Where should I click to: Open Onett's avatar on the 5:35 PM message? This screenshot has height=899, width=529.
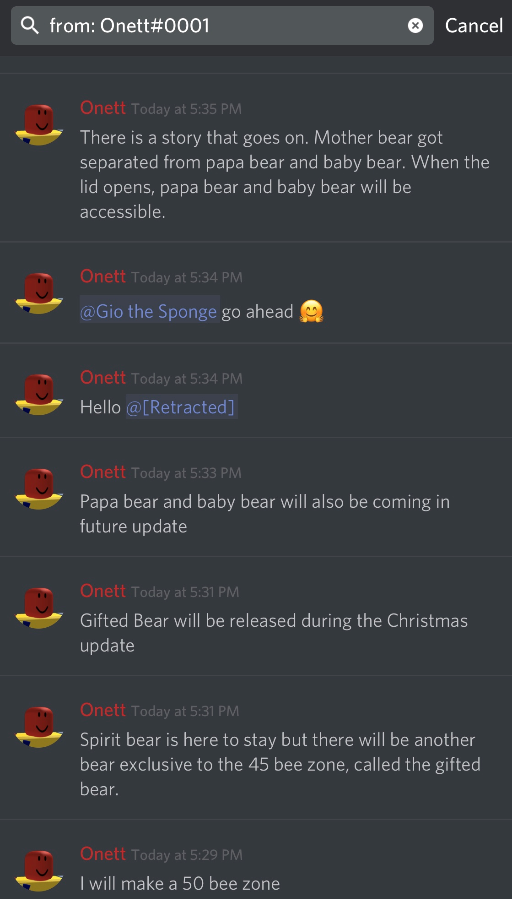click(x=39, y=125)
